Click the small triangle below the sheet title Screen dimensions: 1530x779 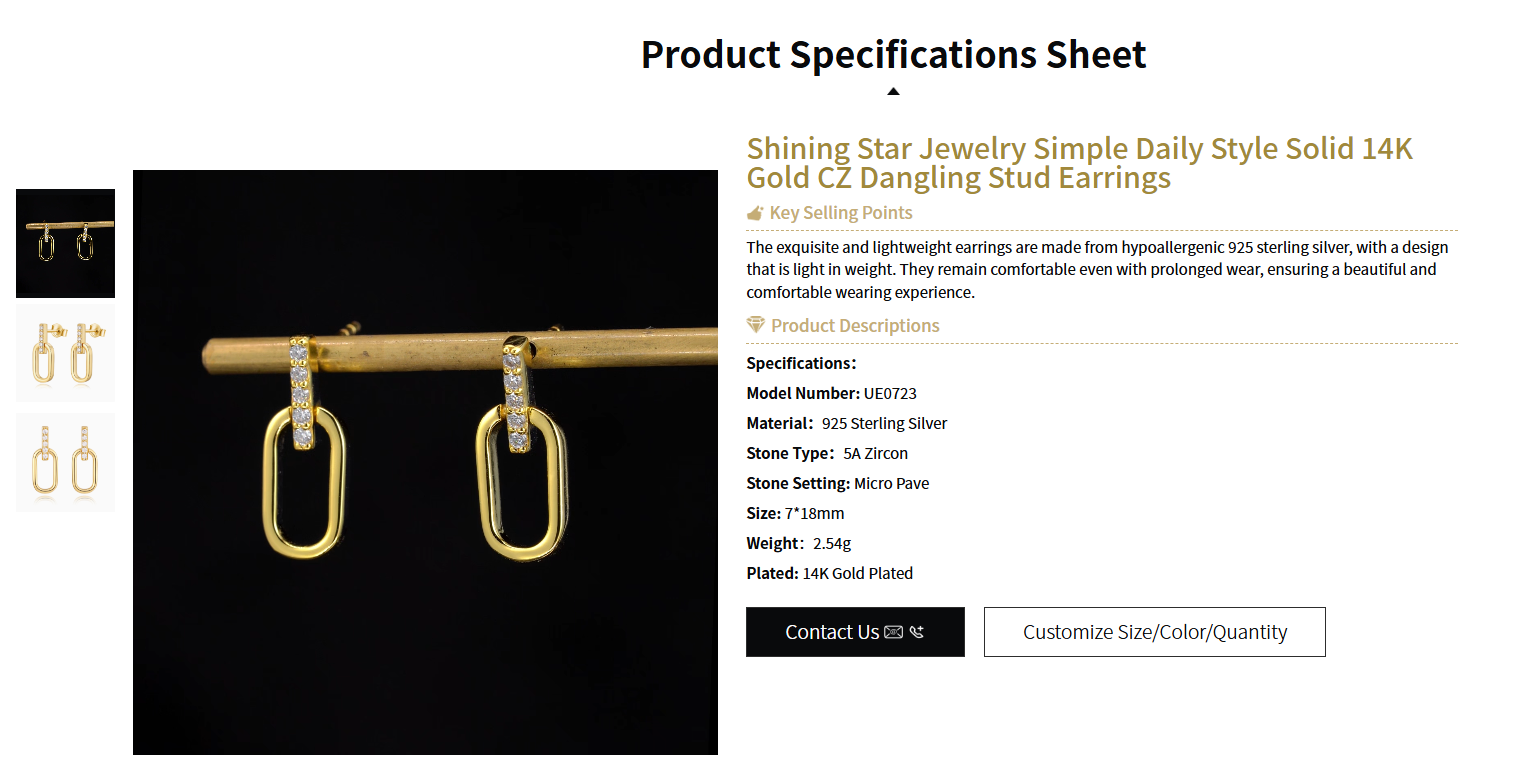point(893,92)
